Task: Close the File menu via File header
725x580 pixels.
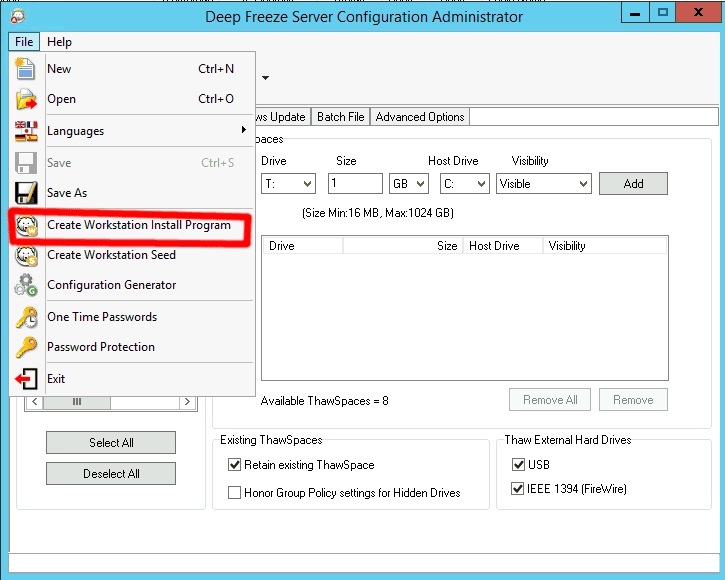Action: (x=24, y=42)
